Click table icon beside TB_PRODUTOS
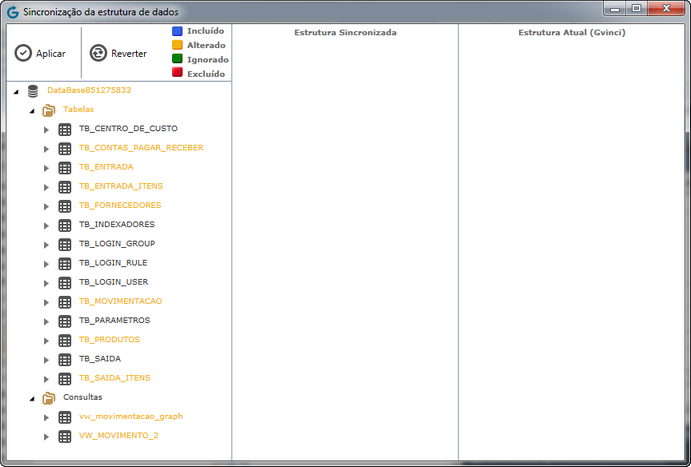 pyautogui.click(x=65, y=340)
